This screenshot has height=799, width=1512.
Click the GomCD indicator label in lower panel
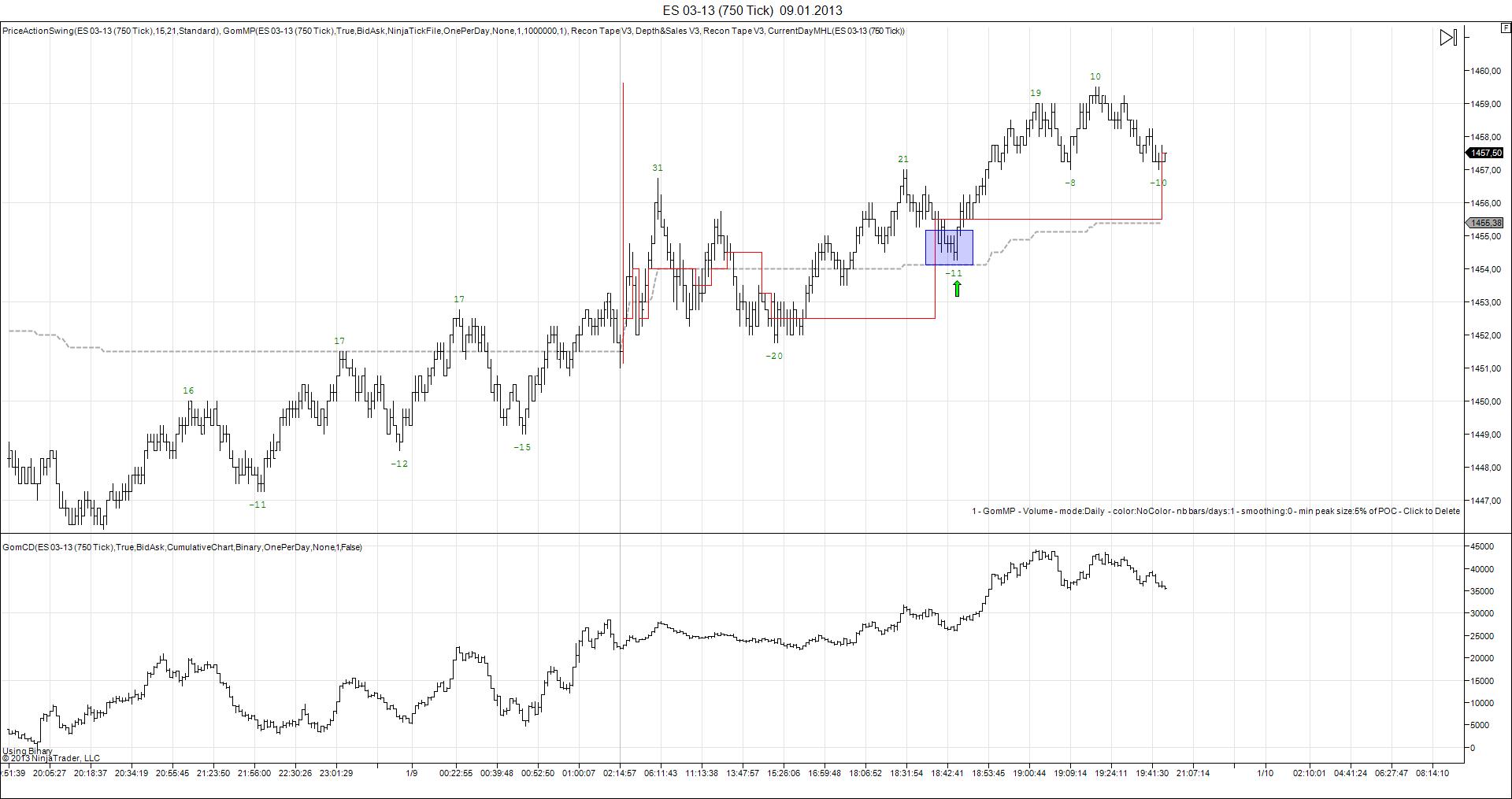pos(183,547)
